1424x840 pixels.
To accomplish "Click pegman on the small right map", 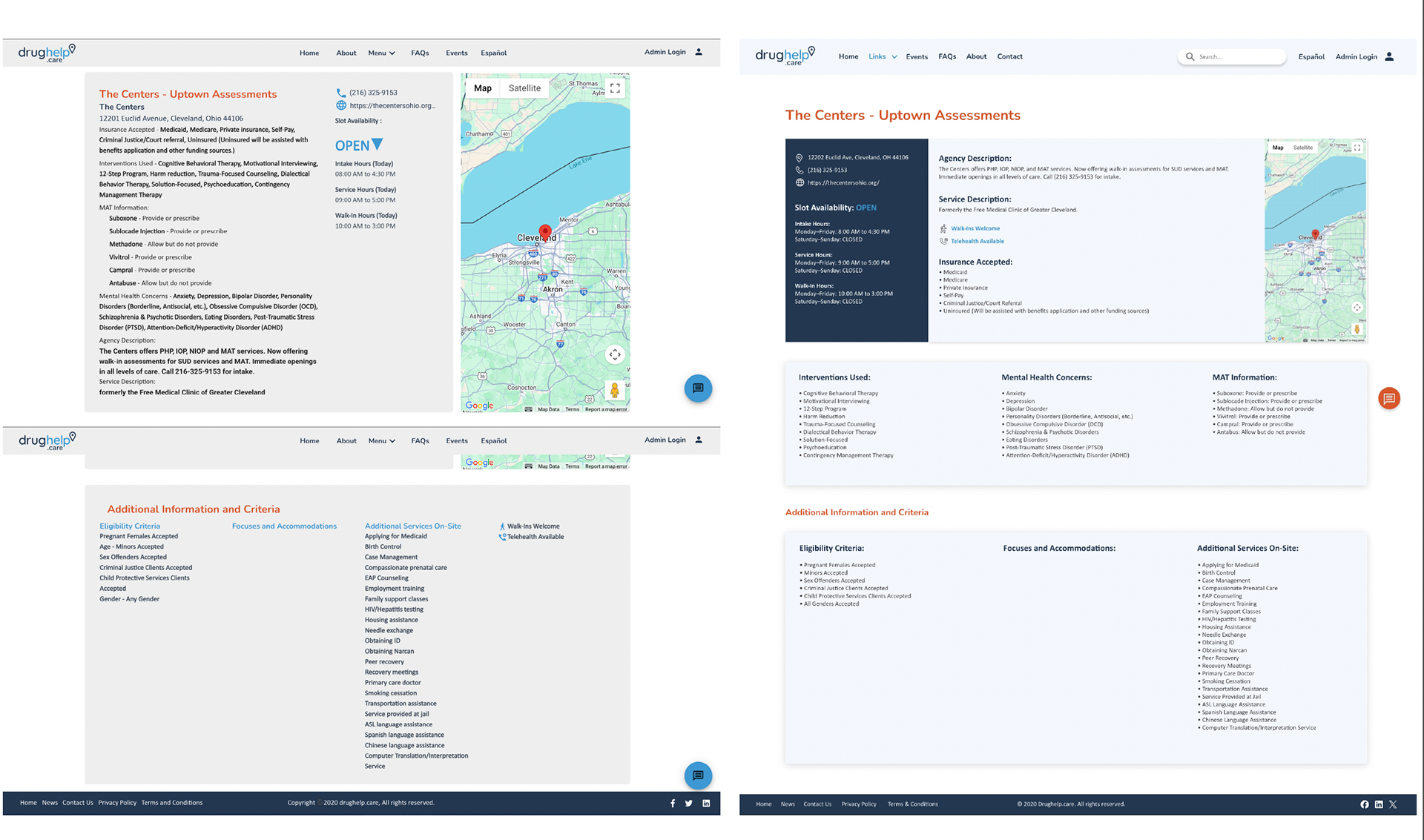I will point(1357,328).
